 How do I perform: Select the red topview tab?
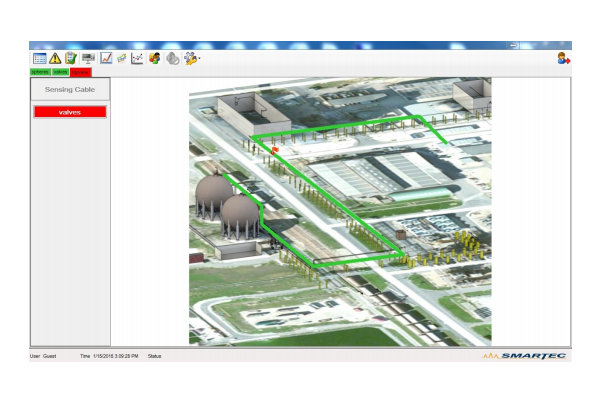tap(81, 72)
